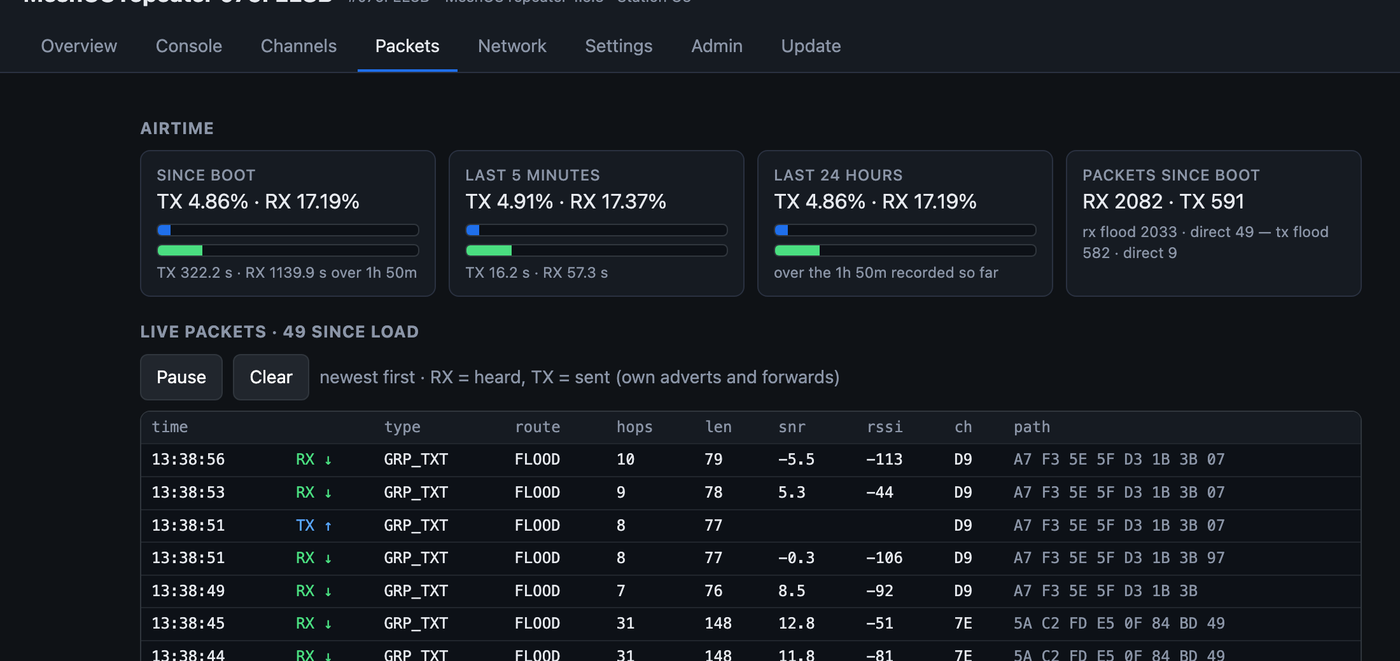Click 'RX ↓' marker in the 13:38:45 row
The width and height of the screenshot is (1400, 661).
[x=314, y=623]
